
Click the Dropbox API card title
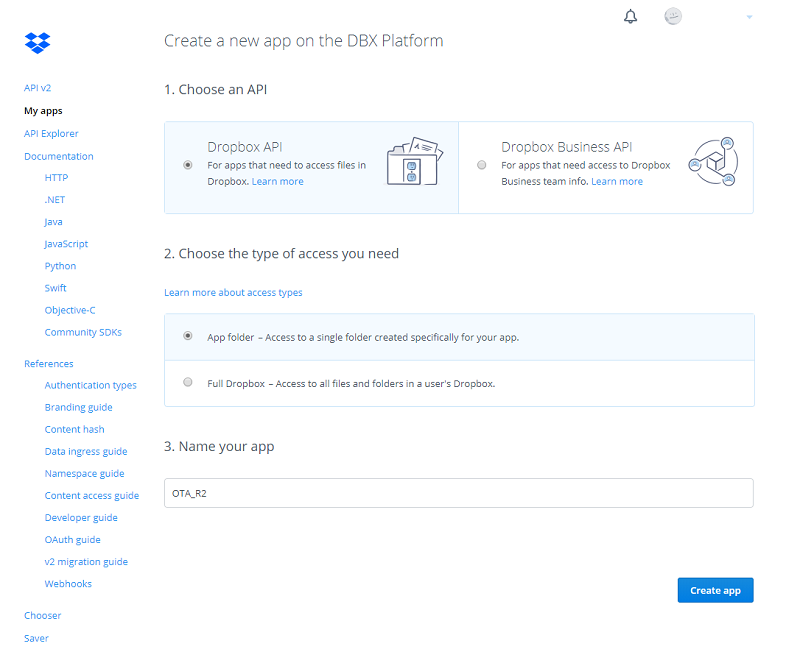point(245,147)
